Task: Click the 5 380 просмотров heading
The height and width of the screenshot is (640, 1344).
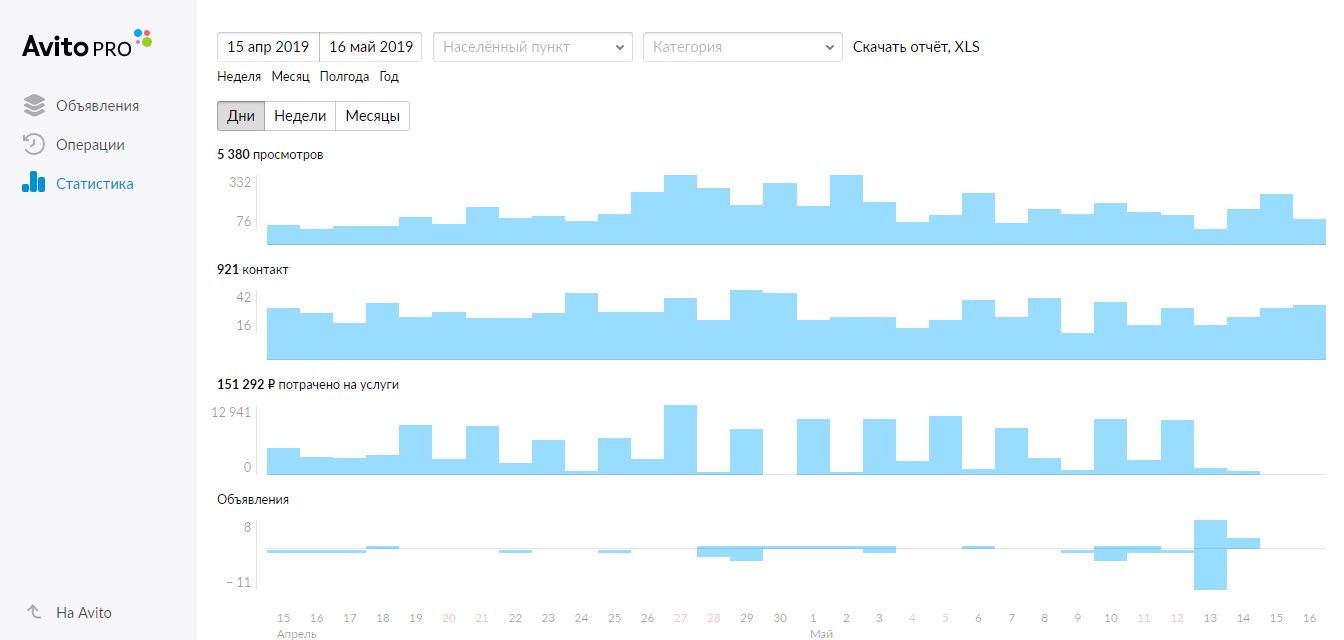Action: 270,155
